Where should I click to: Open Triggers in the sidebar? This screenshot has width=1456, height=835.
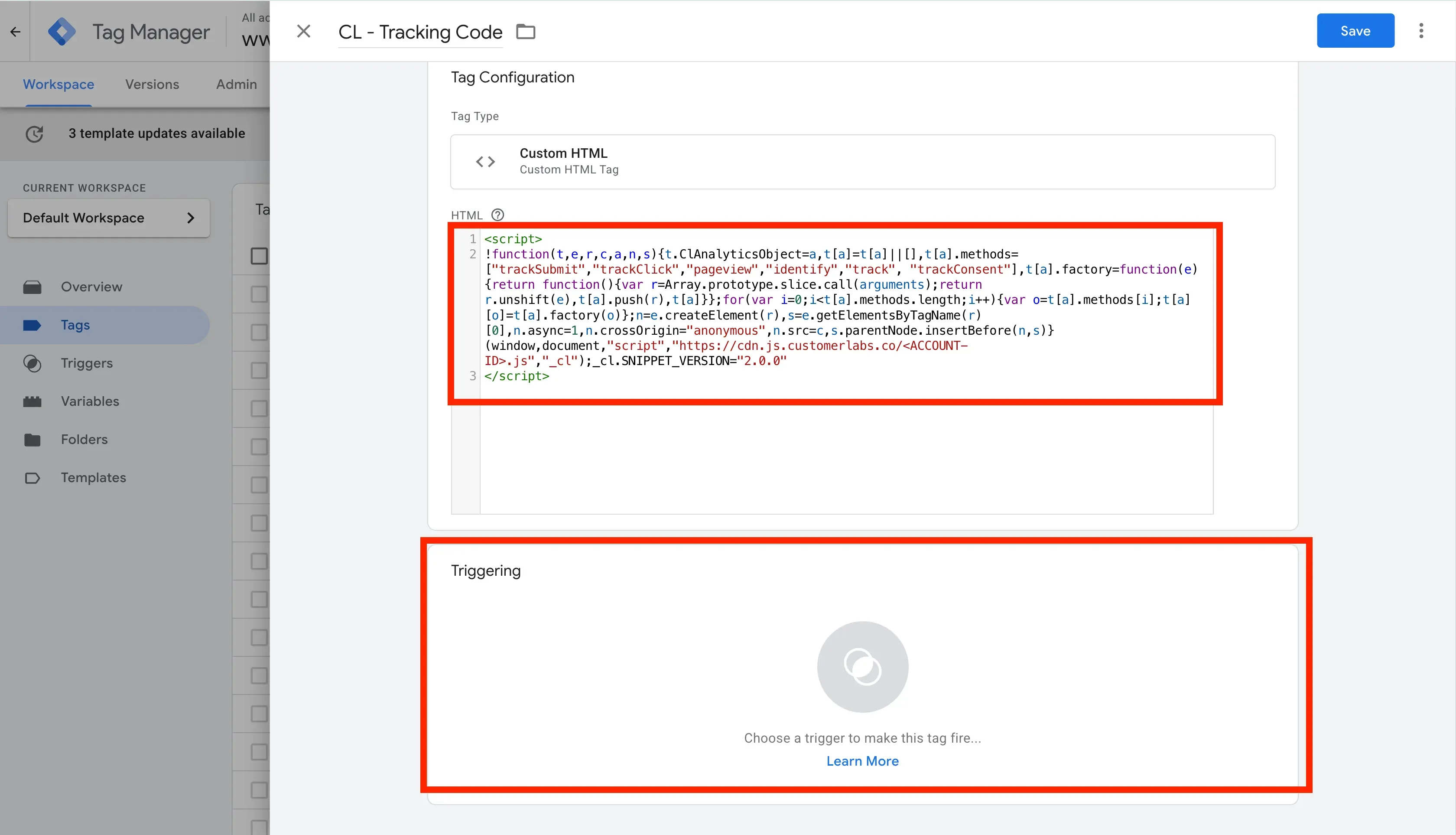87,363
